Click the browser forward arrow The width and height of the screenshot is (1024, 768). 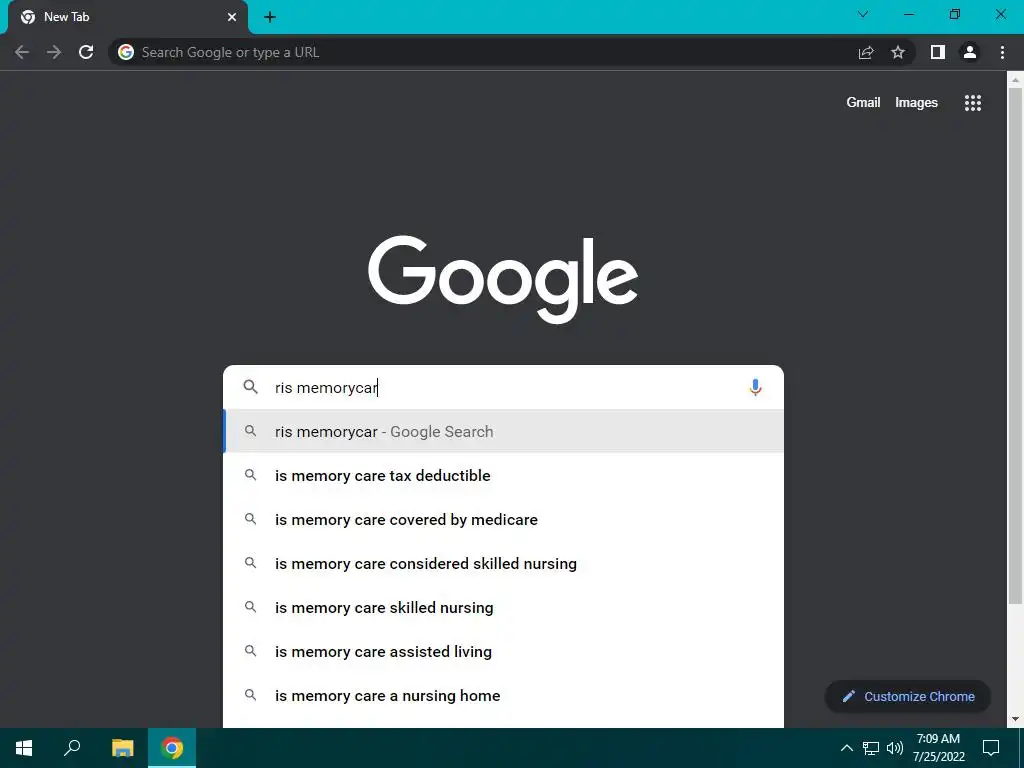[54, 52]
